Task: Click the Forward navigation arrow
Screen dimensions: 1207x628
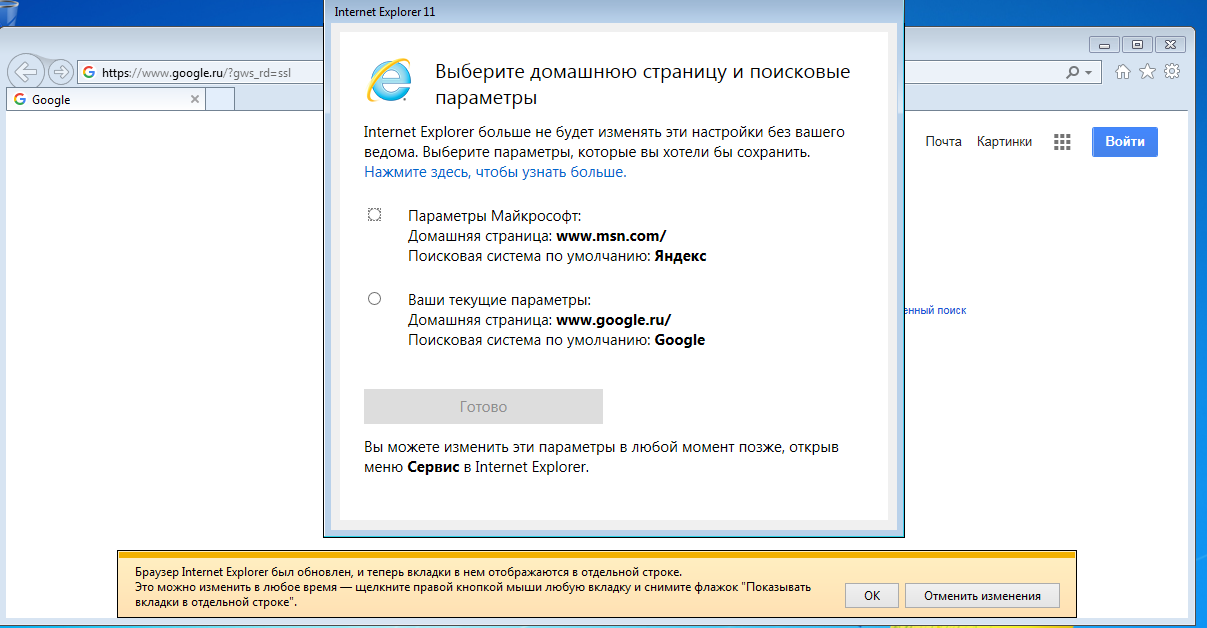Action: [x=60, y=72]
